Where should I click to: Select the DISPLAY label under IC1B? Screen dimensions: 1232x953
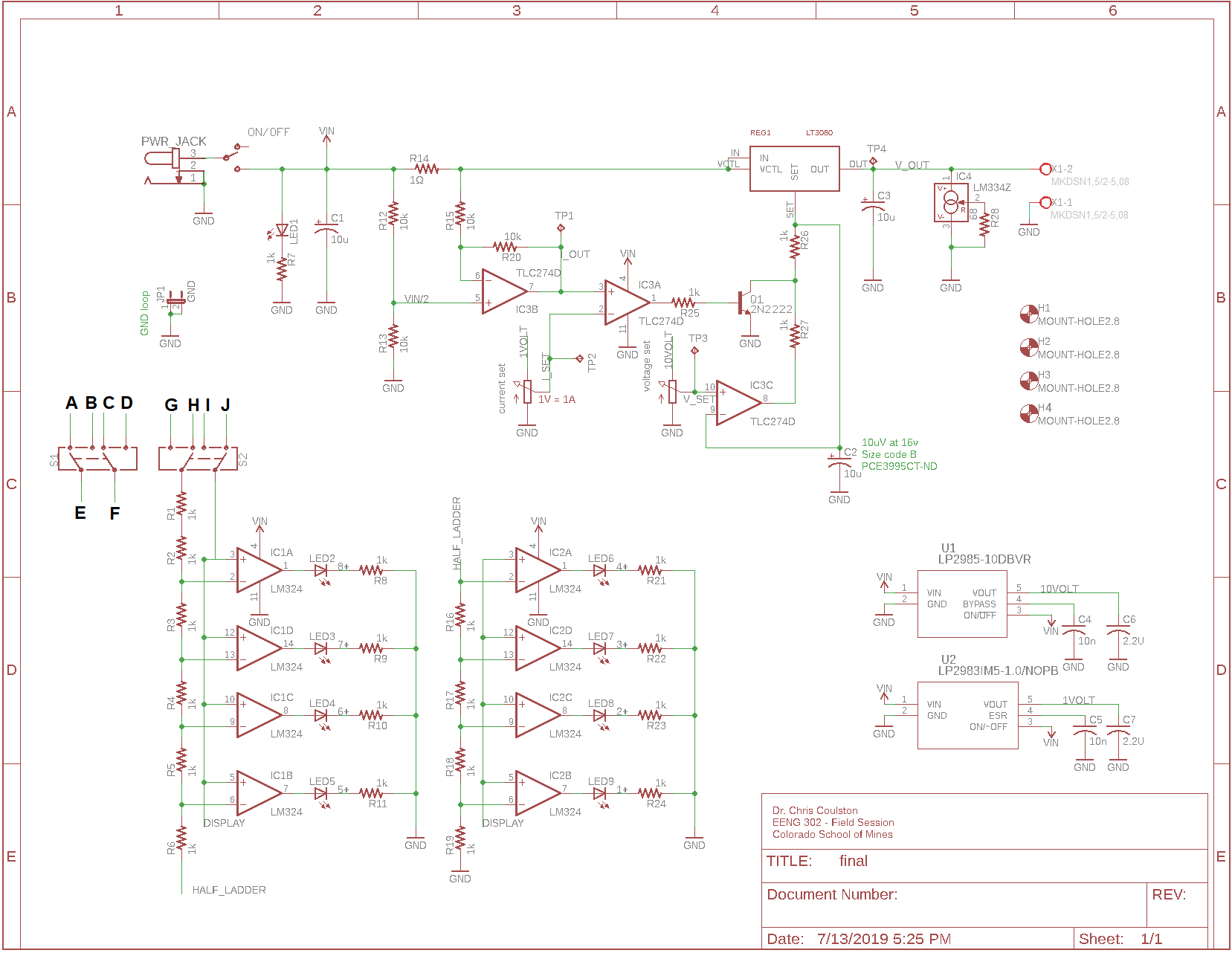click(x=224, y=823)
